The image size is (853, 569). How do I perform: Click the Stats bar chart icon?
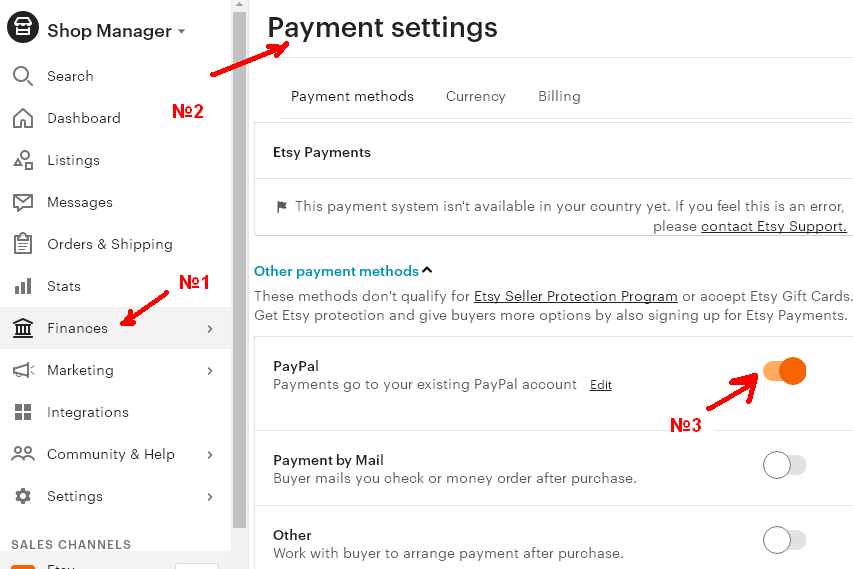tap(23, 286)
